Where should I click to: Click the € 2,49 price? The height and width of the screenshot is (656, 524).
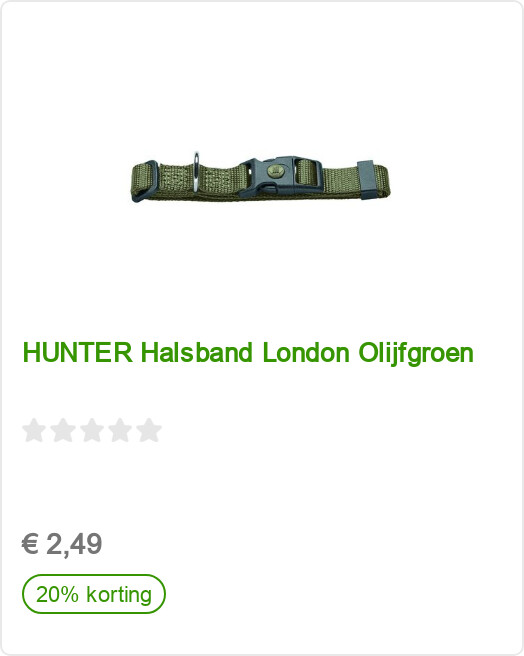pos(62,544)
